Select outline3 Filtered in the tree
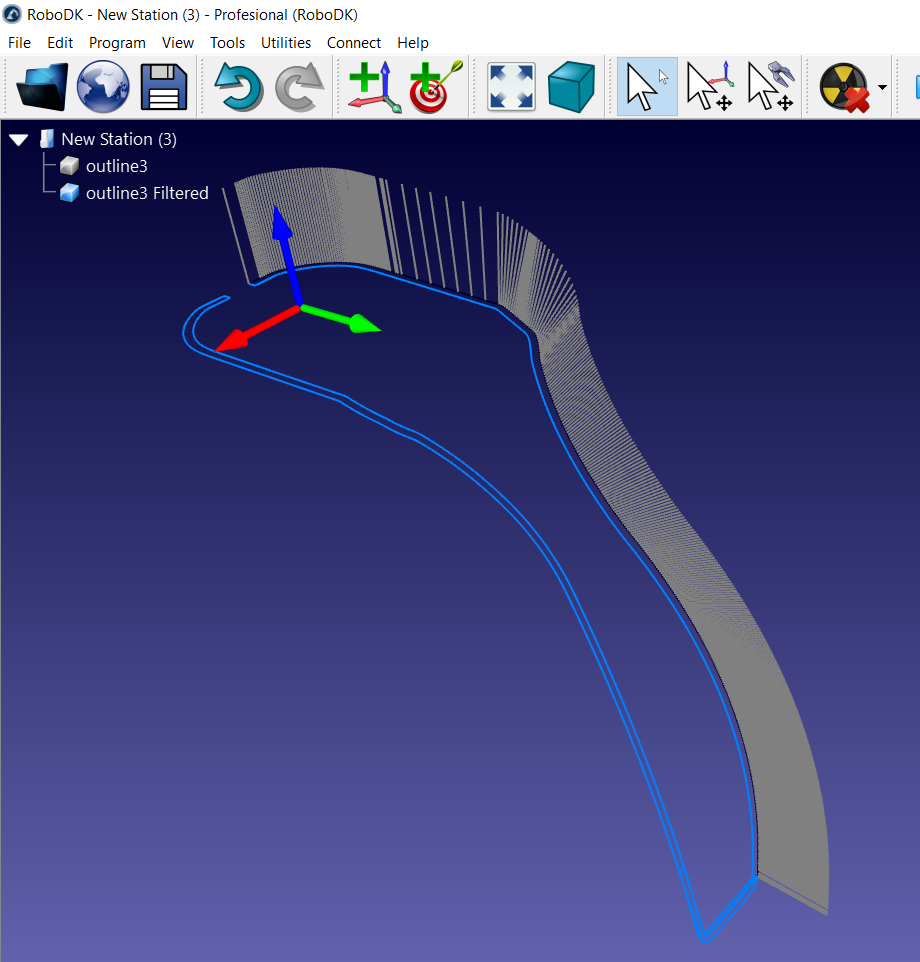The height and width of the screenshot is (962, 920). pos(147,193)
